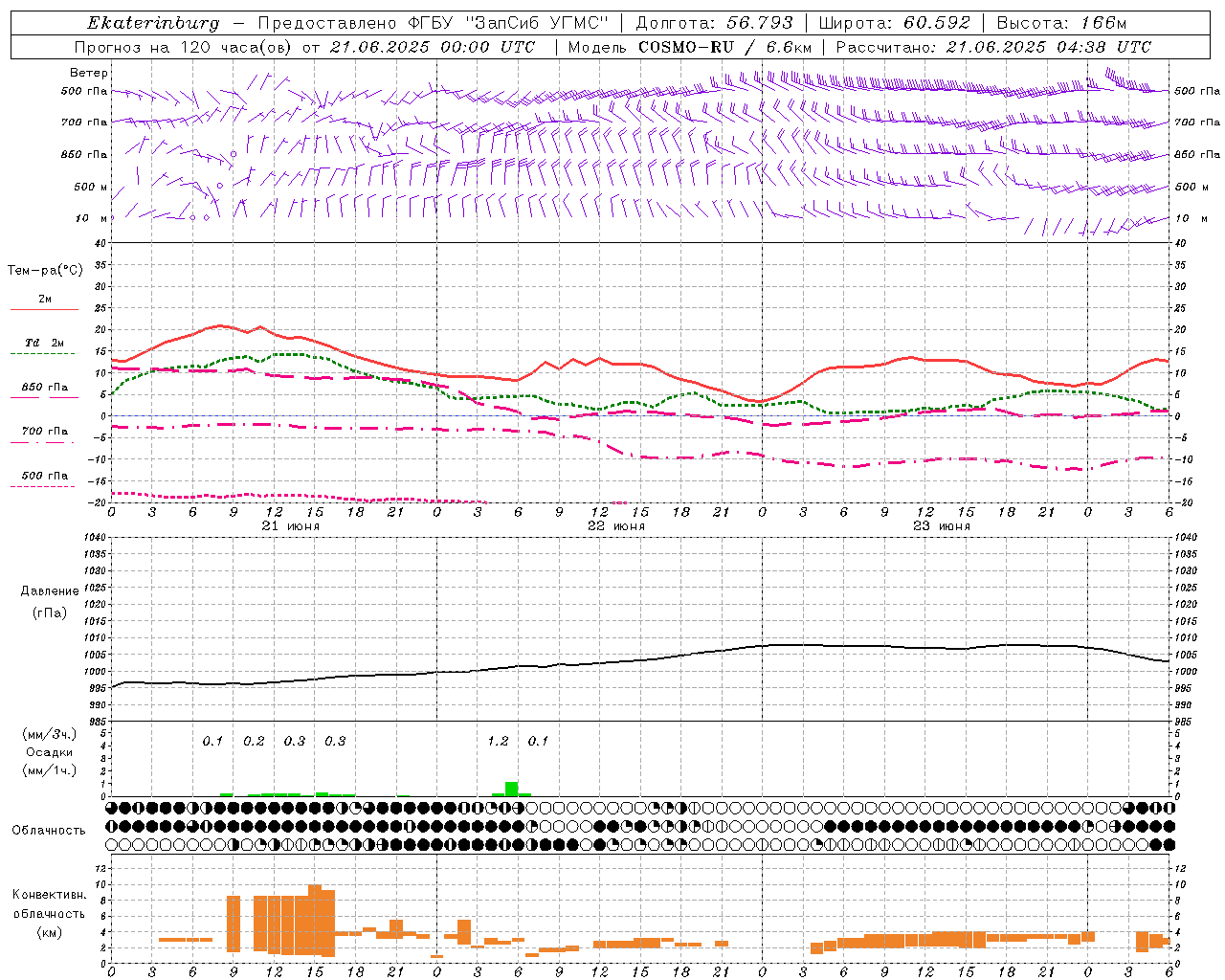
Task: Click the '(мм/3ч.)' precipitation unit label
Action: point(50,734)
